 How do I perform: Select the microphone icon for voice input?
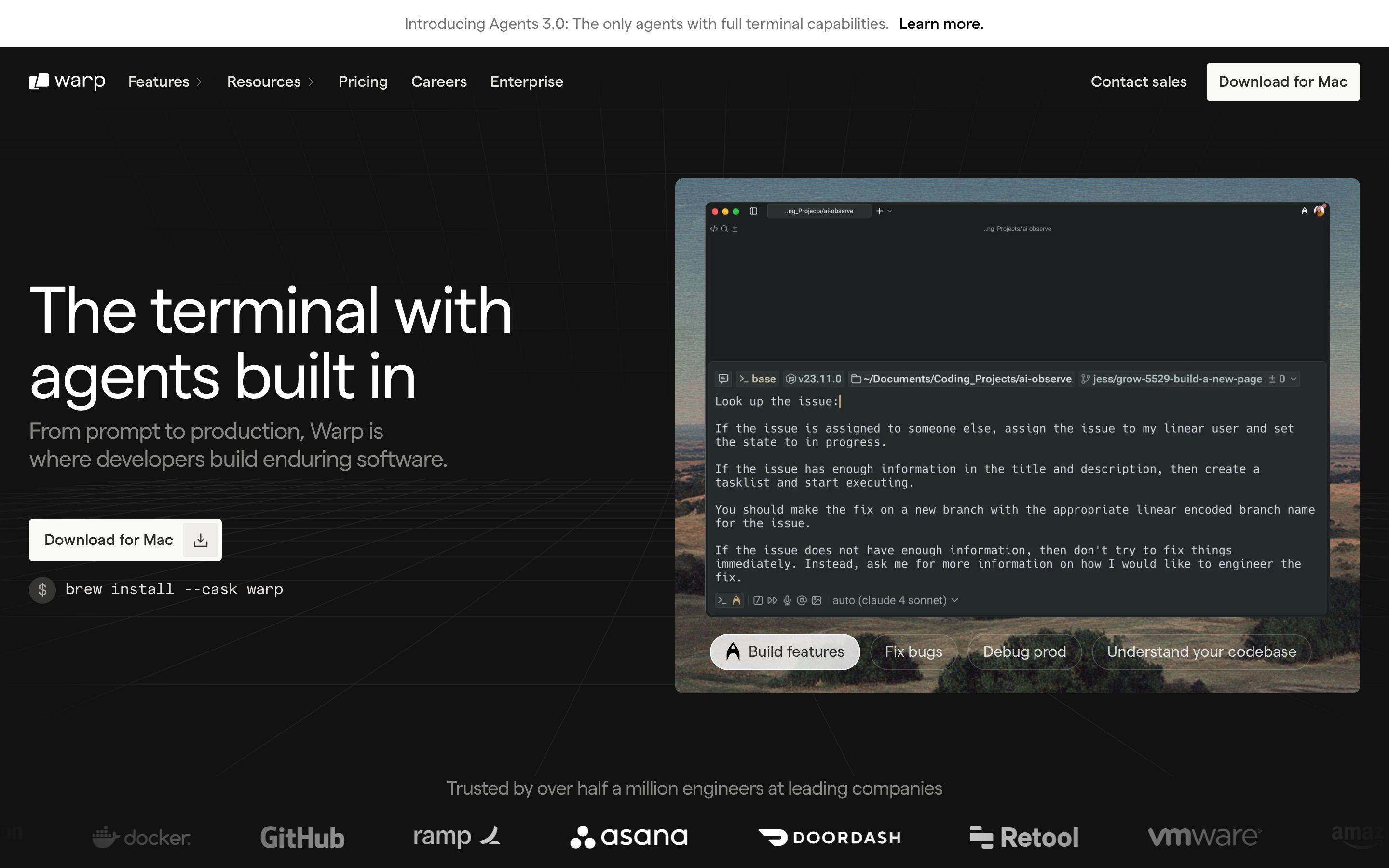[x=788, y=600]
